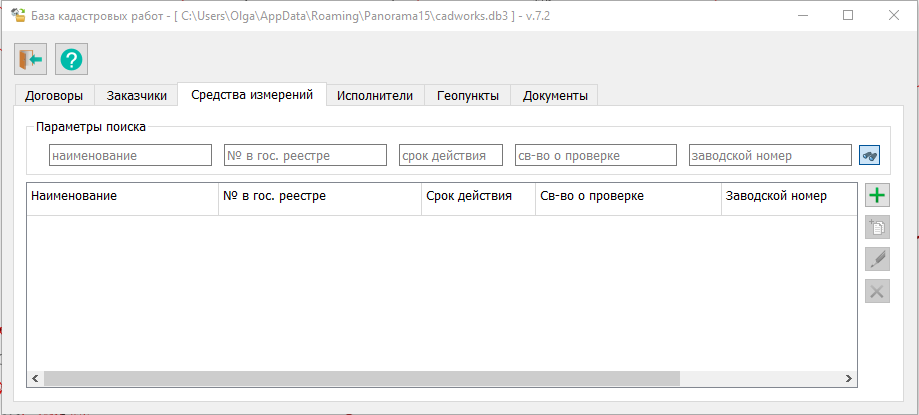Image resolution: width=919 pixels, height=415 pixels.
Task: Click the horizontal scrollbar right arrow
Action: click(849, 379)
